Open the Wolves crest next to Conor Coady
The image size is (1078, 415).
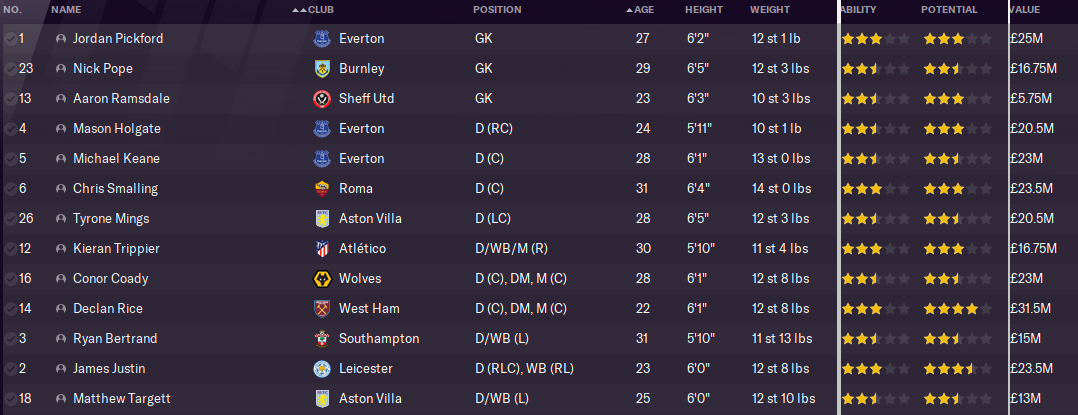pos(321,279)
